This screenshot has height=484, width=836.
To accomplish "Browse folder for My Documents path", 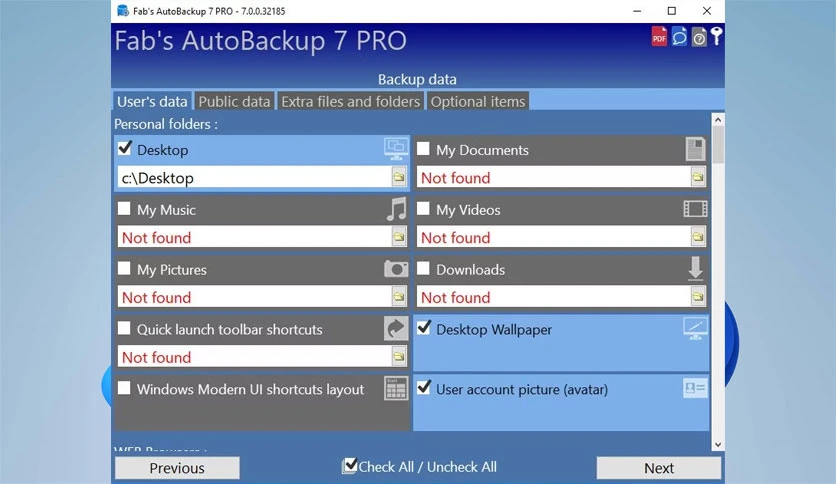I will 698,177.
